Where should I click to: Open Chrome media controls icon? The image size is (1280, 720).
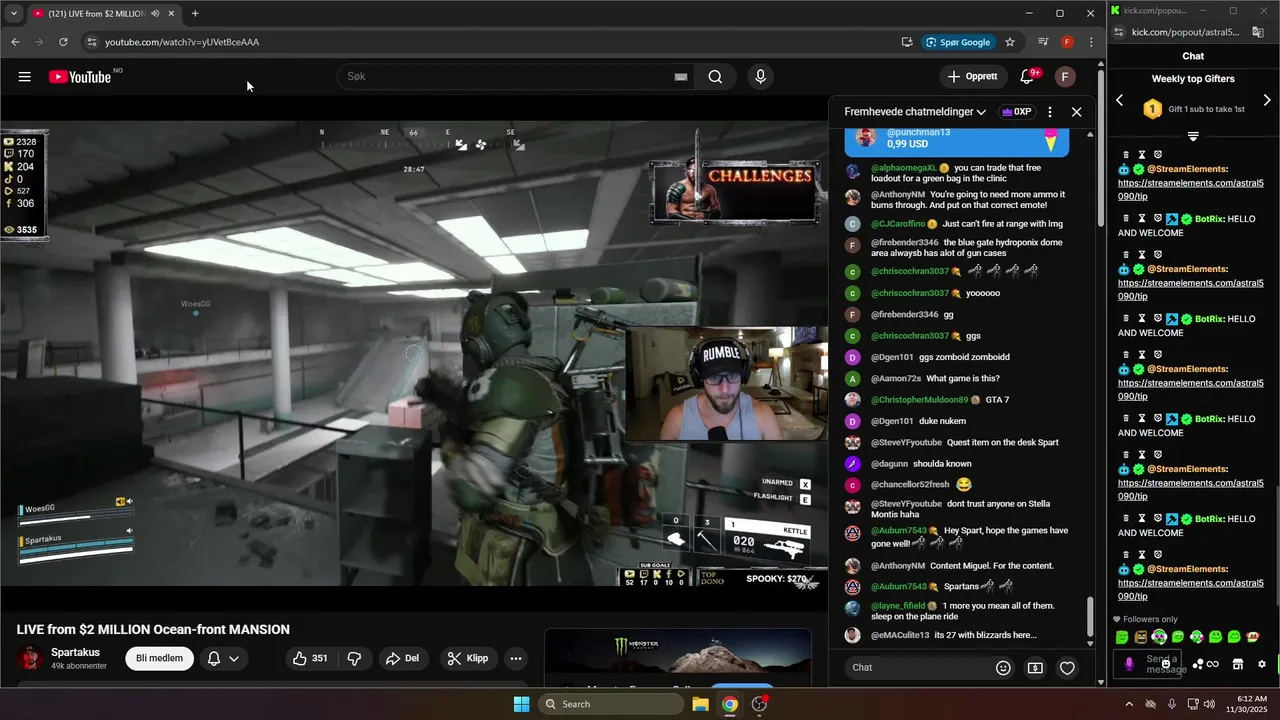click(1043, 42)
